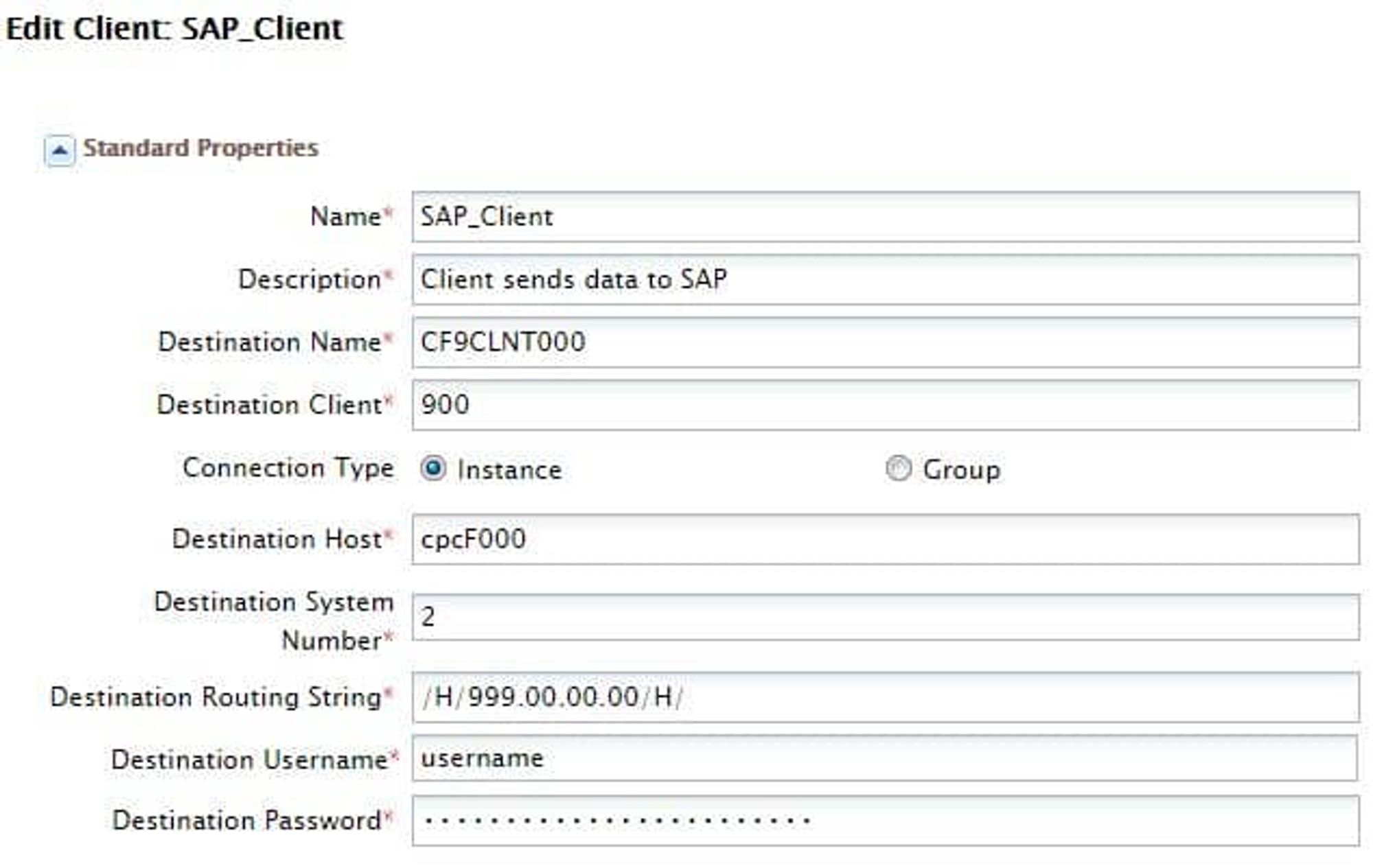This screenshot has height=868, width=1373.
Task: Select the Destination Host input box
Action: click(x=885, y=539)
